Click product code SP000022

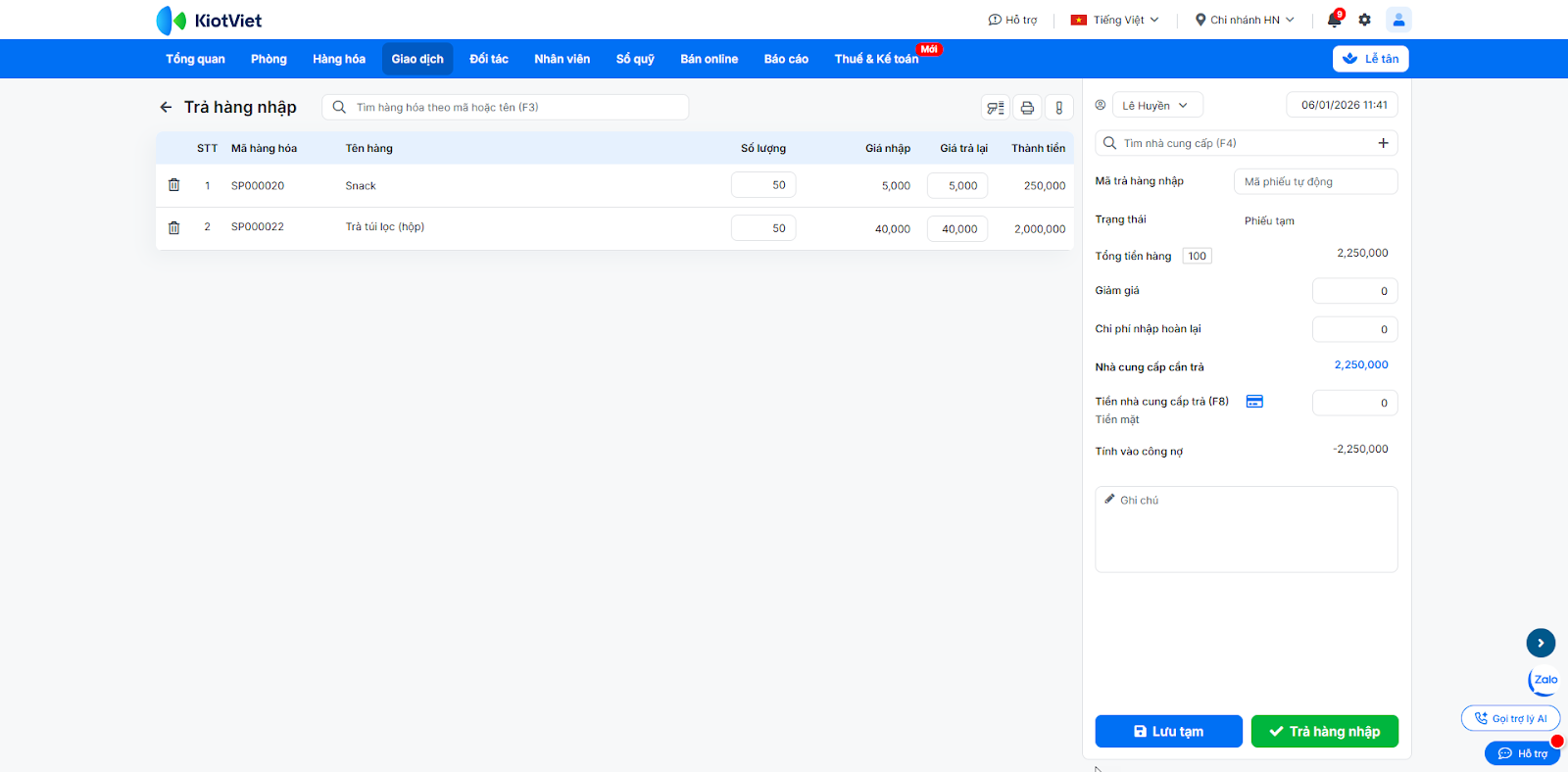point(258,227)
